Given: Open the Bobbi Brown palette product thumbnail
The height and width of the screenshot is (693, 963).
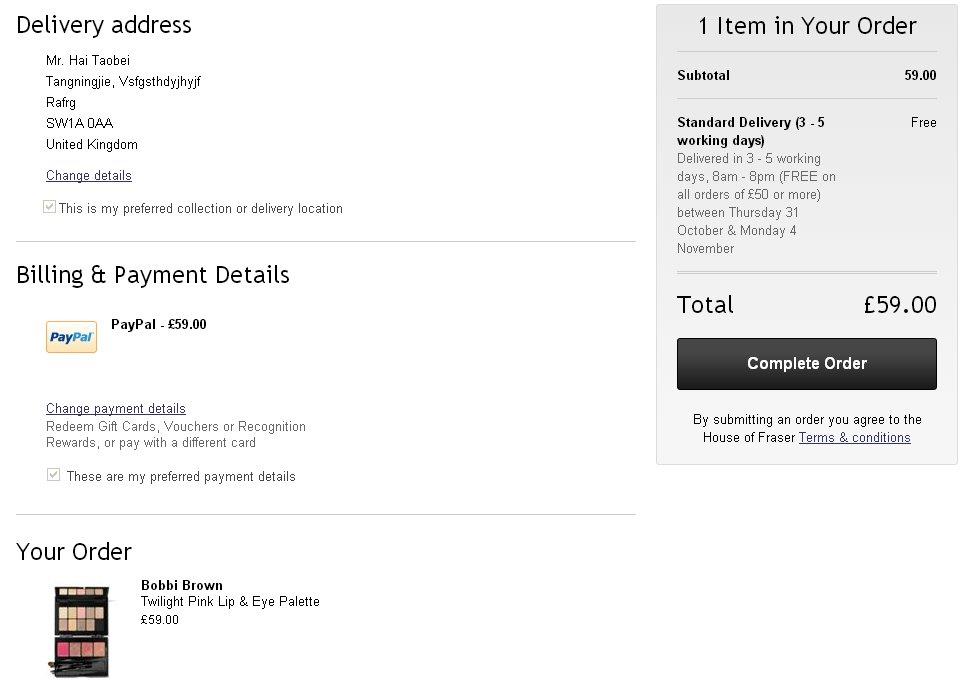Looking at the screenshot, I should point(81,631).
